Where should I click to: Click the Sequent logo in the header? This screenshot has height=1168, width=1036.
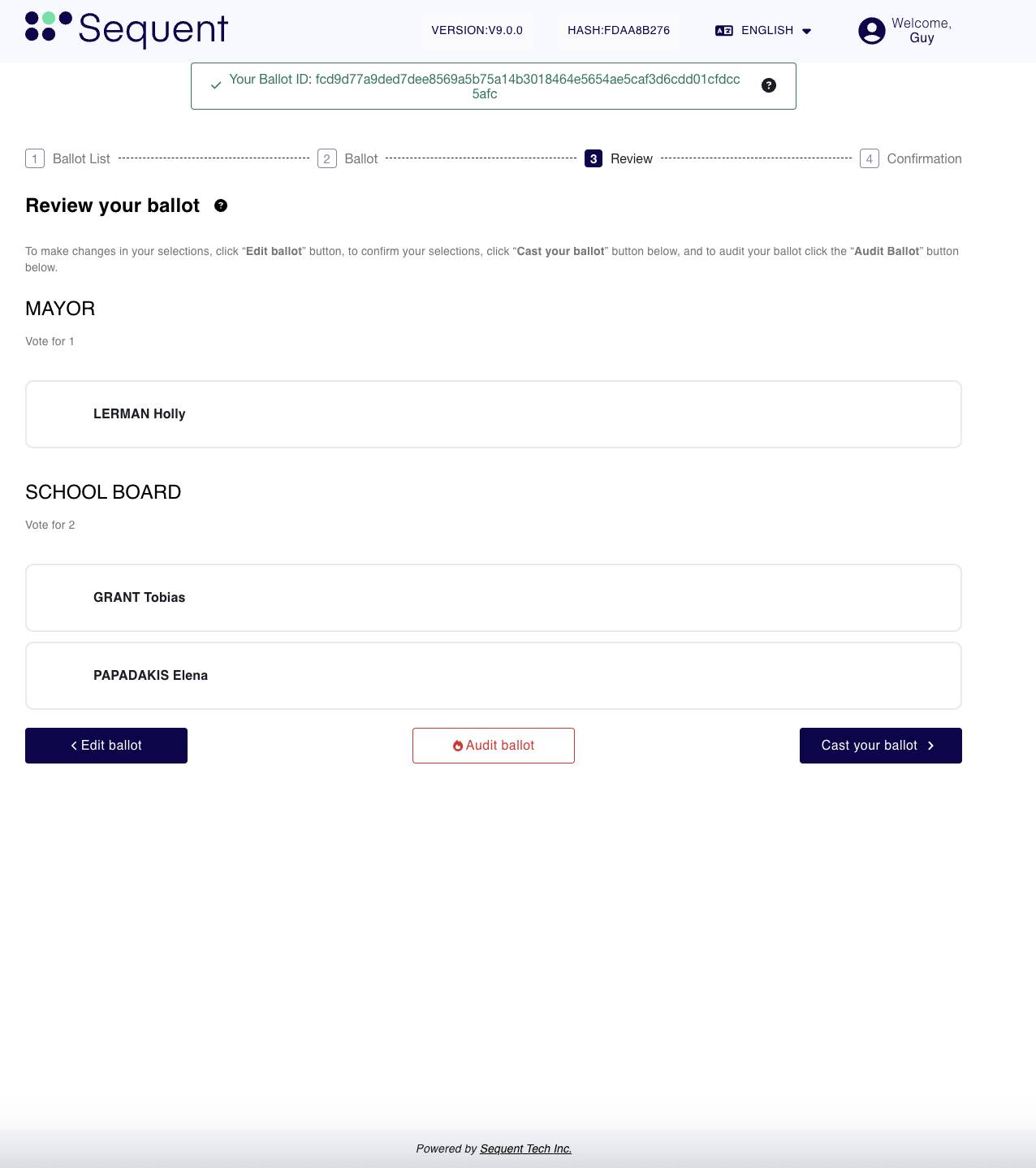click(127, 31)
